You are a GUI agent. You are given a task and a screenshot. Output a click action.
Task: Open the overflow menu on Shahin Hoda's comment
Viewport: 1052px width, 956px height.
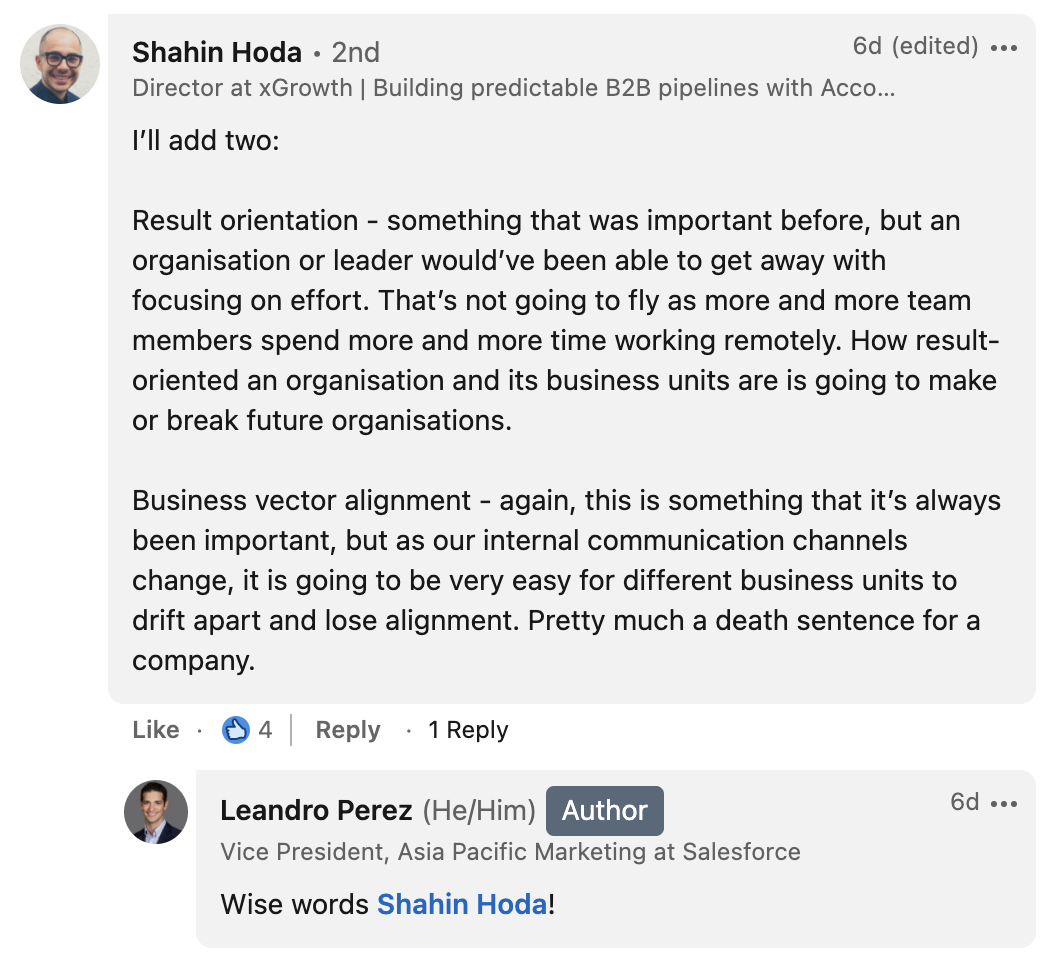click(x=1005, y=46)
